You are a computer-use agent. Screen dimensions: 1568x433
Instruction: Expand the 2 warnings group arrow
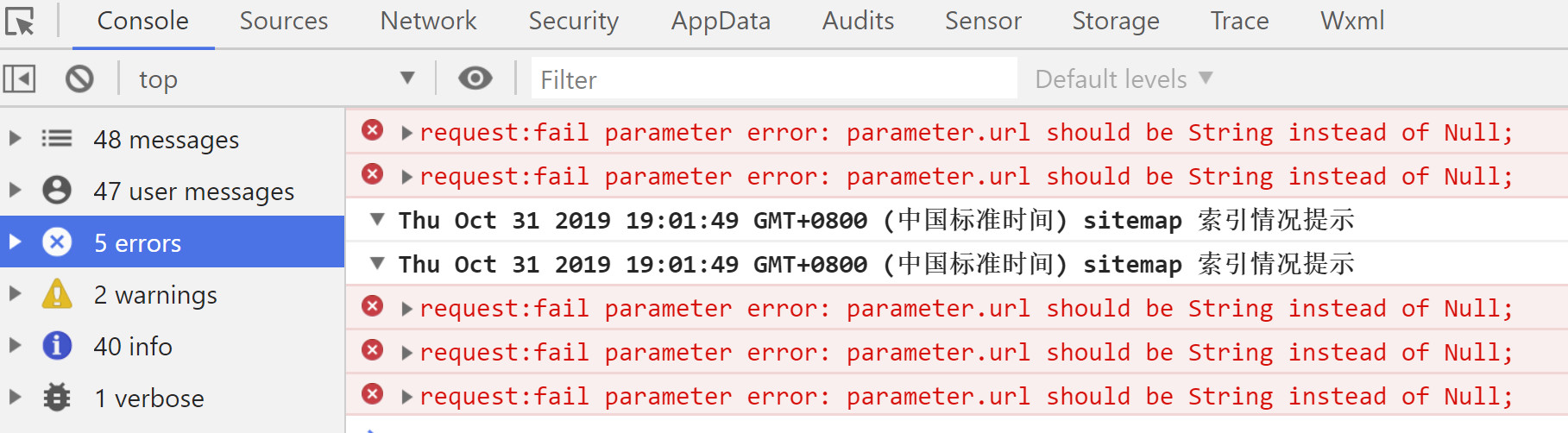click(x=15, y=293)
